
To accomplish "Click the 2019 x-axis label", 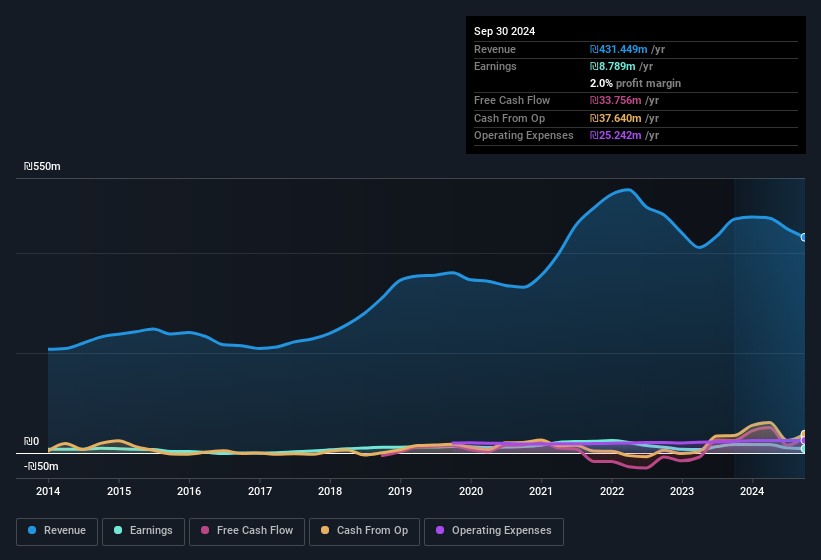I will tap(400, 491).
